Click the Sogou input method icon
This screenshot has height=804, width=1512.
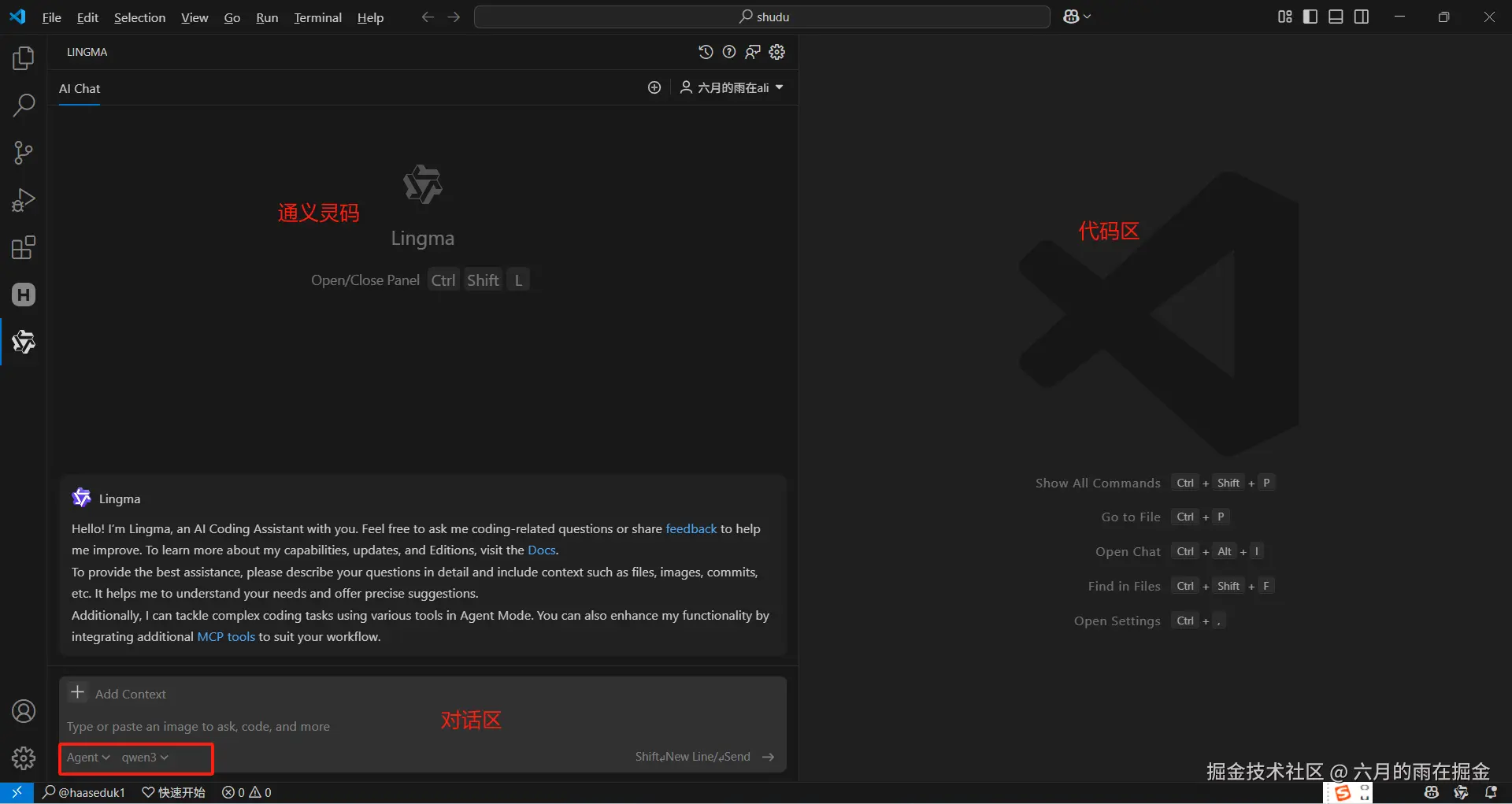click(1343, 793)
